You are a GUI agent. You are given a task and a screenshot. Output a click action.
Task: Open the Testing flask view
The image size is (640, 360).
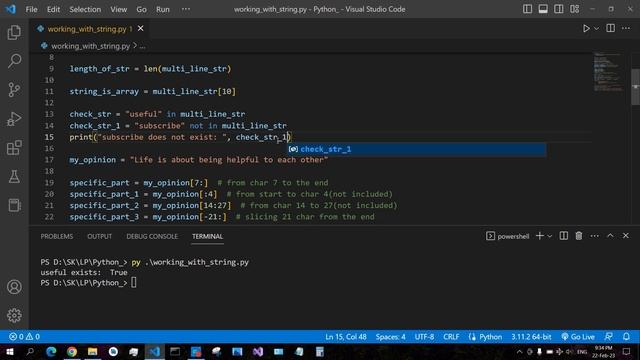pyautogui.click(x=14, y=177)
